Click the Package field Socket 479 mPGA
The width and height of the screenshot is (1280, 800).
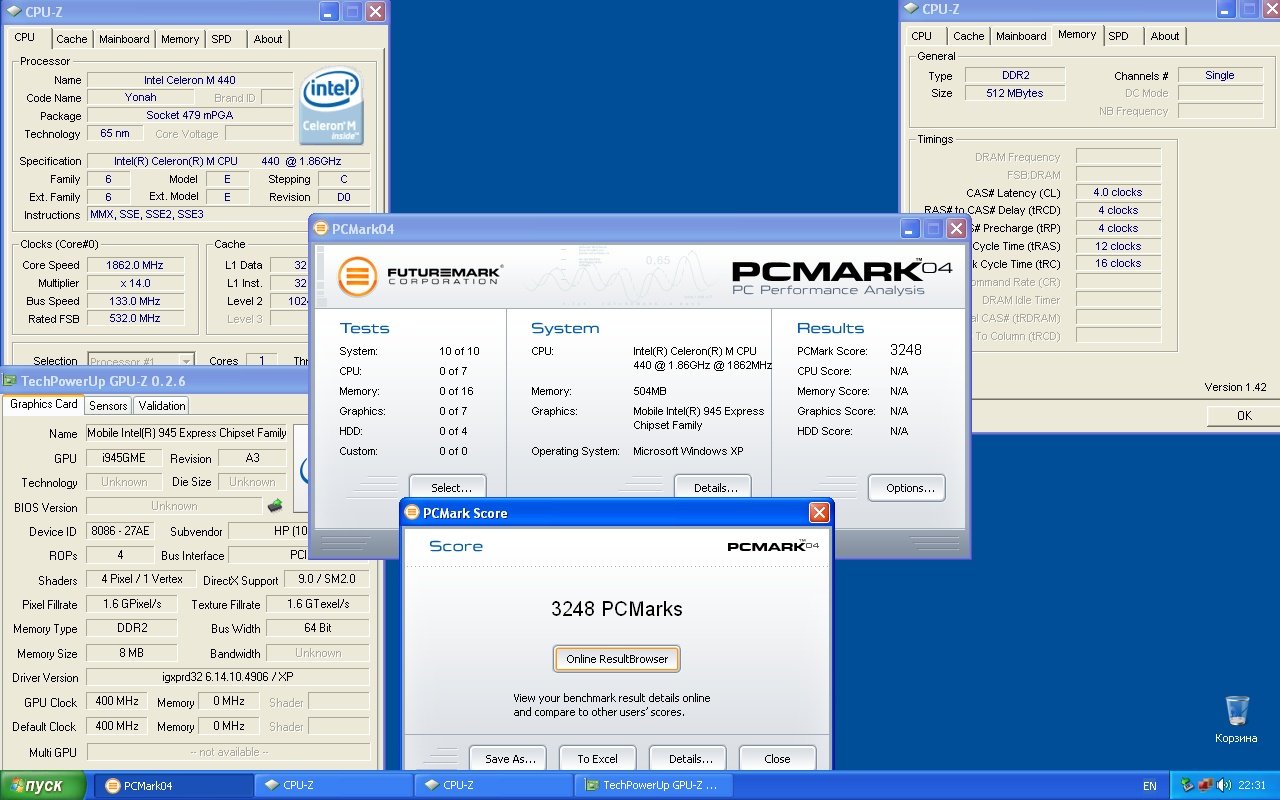[190, 115]
